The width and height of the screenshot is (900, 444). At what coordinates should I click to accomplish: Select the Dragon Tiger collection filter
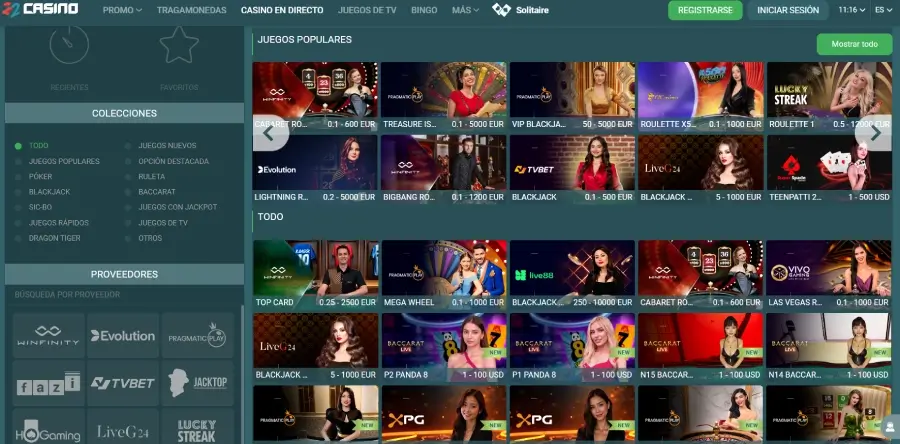point(55,238)
